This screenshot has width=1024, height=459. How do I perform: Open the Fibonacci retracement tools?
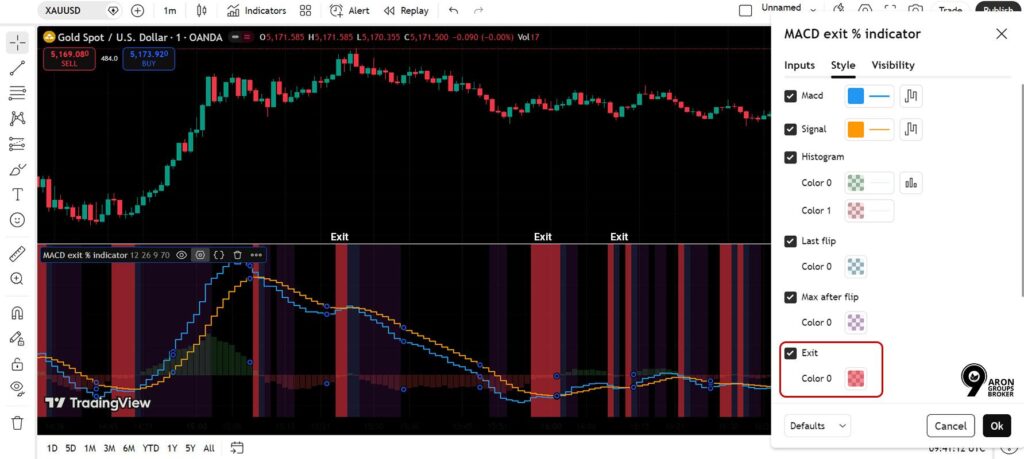point(18,93)
